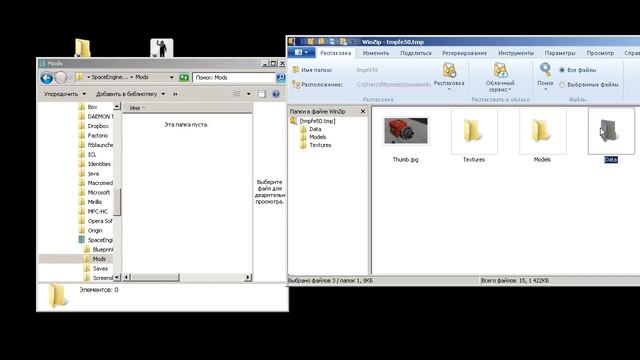The height and width of the screenshot is (360, 640).
Task: Switch to the Параметры ribbon tab
Action: click(560, 53)
